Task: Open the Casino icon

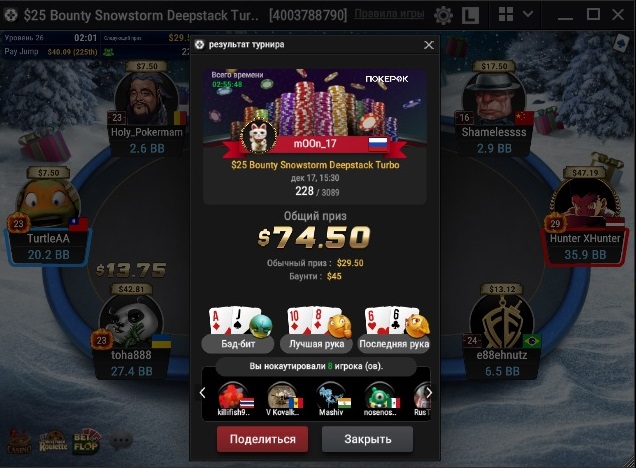Action: (x=19, y=442)
